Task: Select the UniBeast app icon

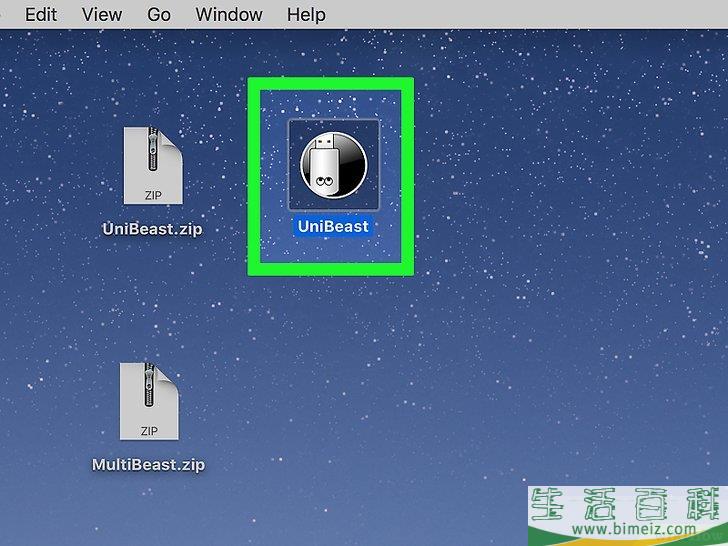Action: pos(334,165)
